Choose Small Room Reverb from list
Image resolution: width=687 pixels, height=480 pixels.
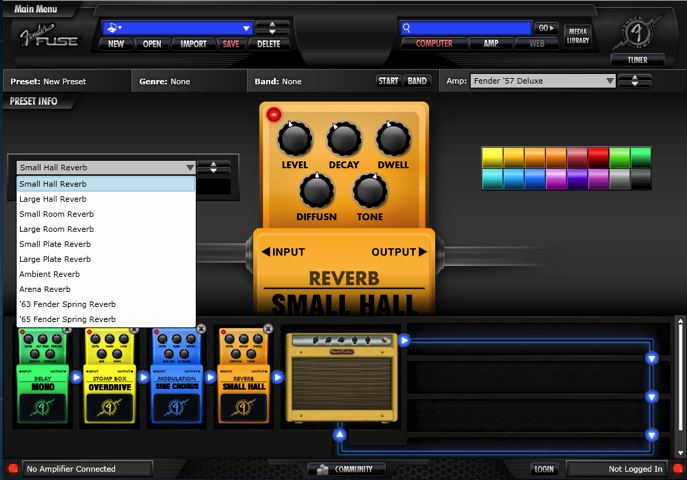click(x=106, y=214)
